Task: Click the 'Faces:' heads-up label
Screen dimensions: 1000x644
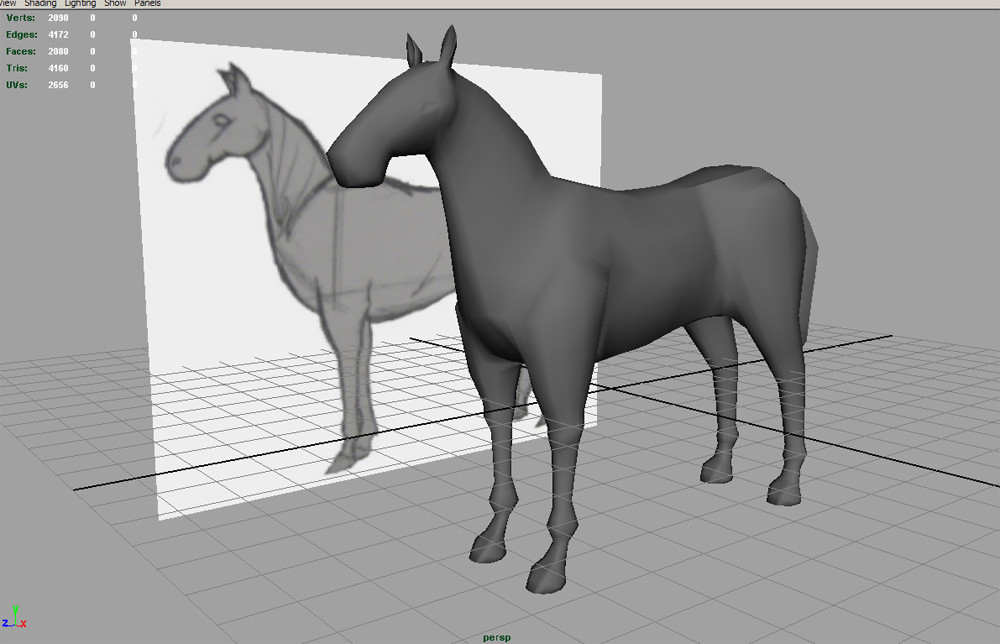Action: (21, 51)
